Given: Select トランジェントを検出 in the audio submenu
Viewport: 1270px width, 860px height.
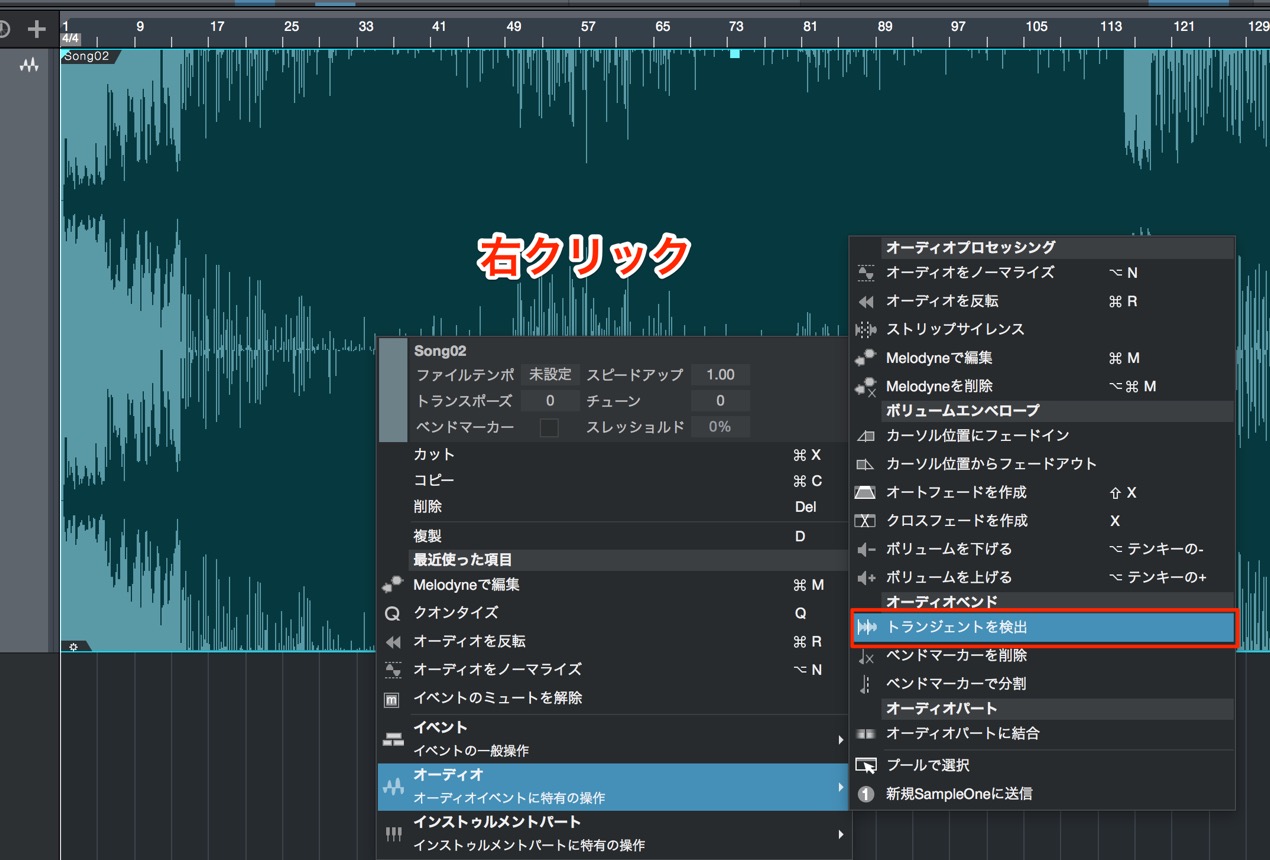Looking at the screenshot, I should click(1042, 627).
